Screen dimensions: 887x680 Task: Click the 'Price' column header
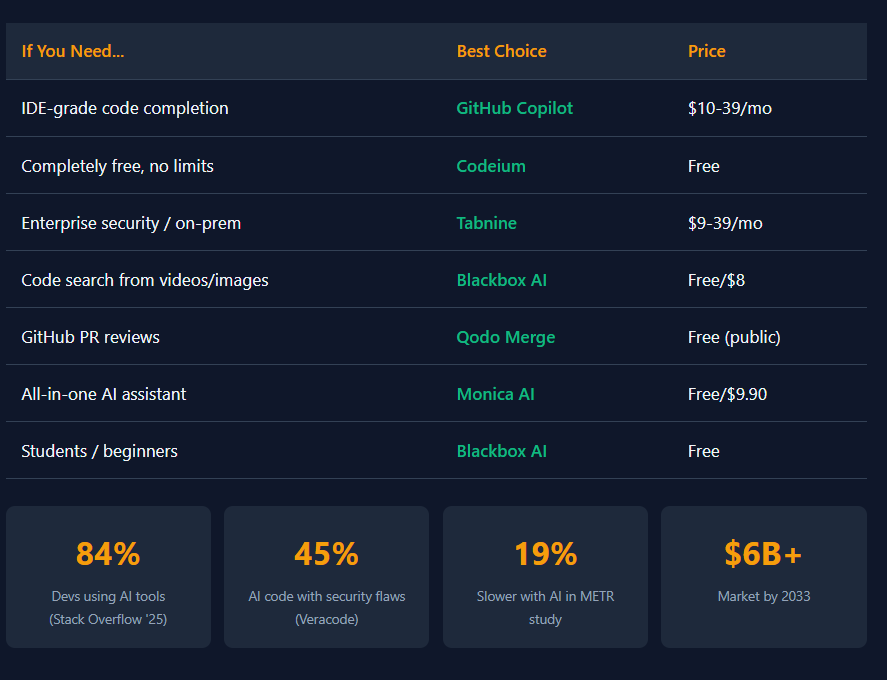click(706, 51)
